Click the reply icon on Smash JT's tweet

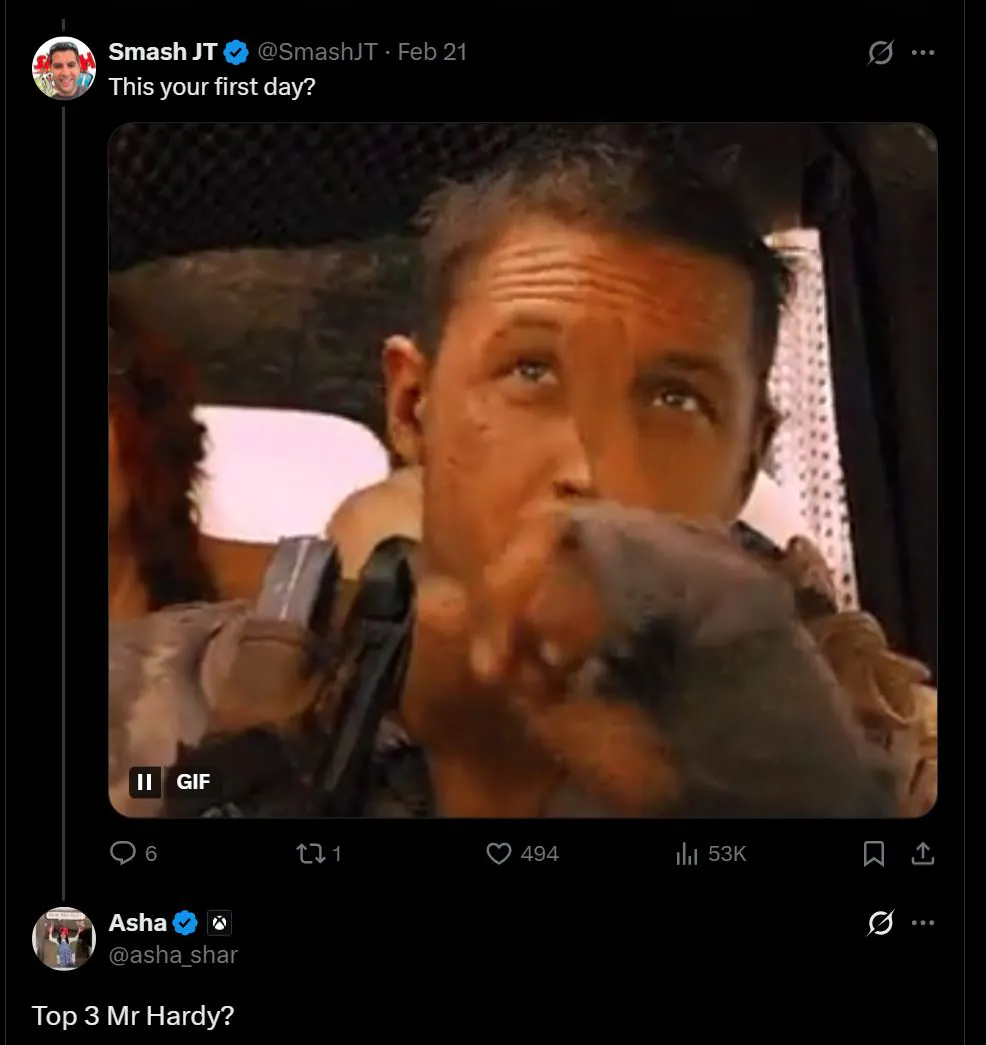(122, 853)
